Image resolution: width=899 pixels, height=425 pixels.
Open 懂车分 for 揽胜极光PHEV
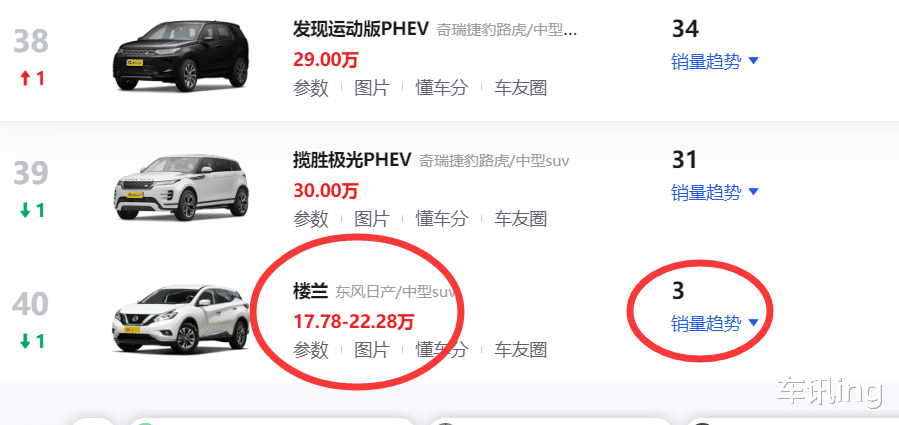[441, 219]
